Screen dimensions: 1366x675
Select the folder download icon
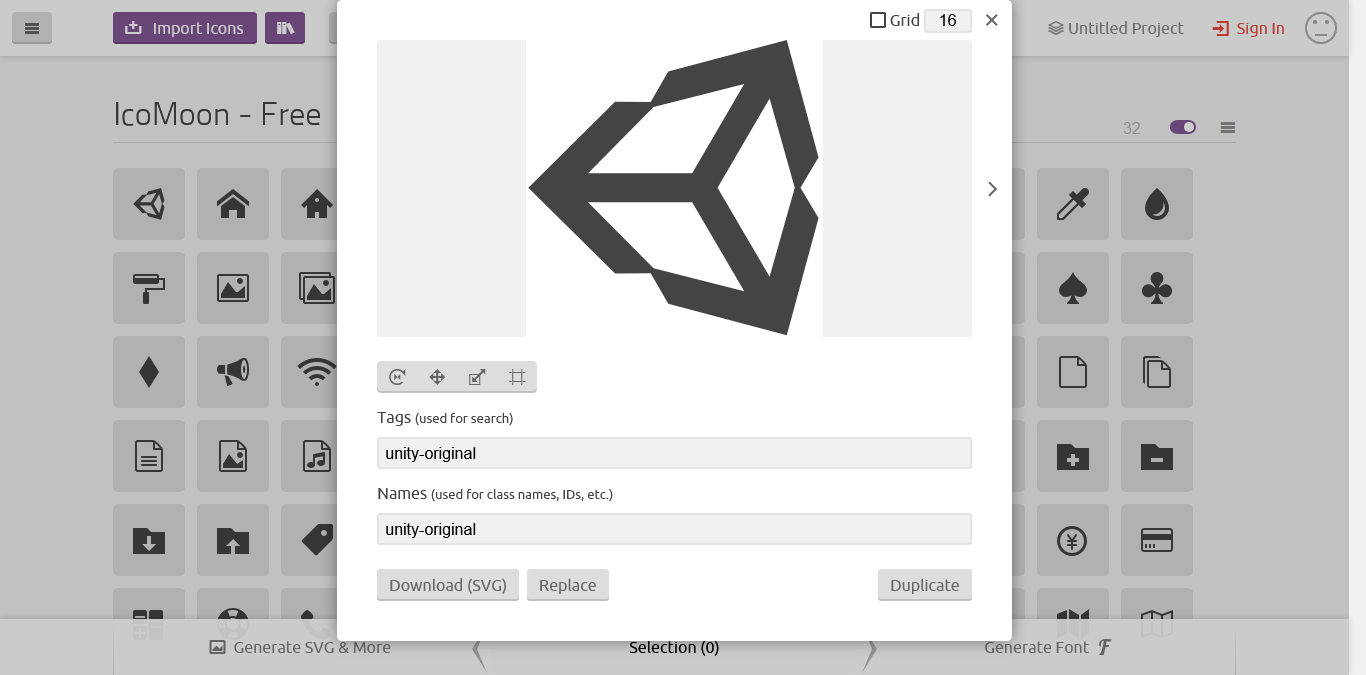(149, 540)
